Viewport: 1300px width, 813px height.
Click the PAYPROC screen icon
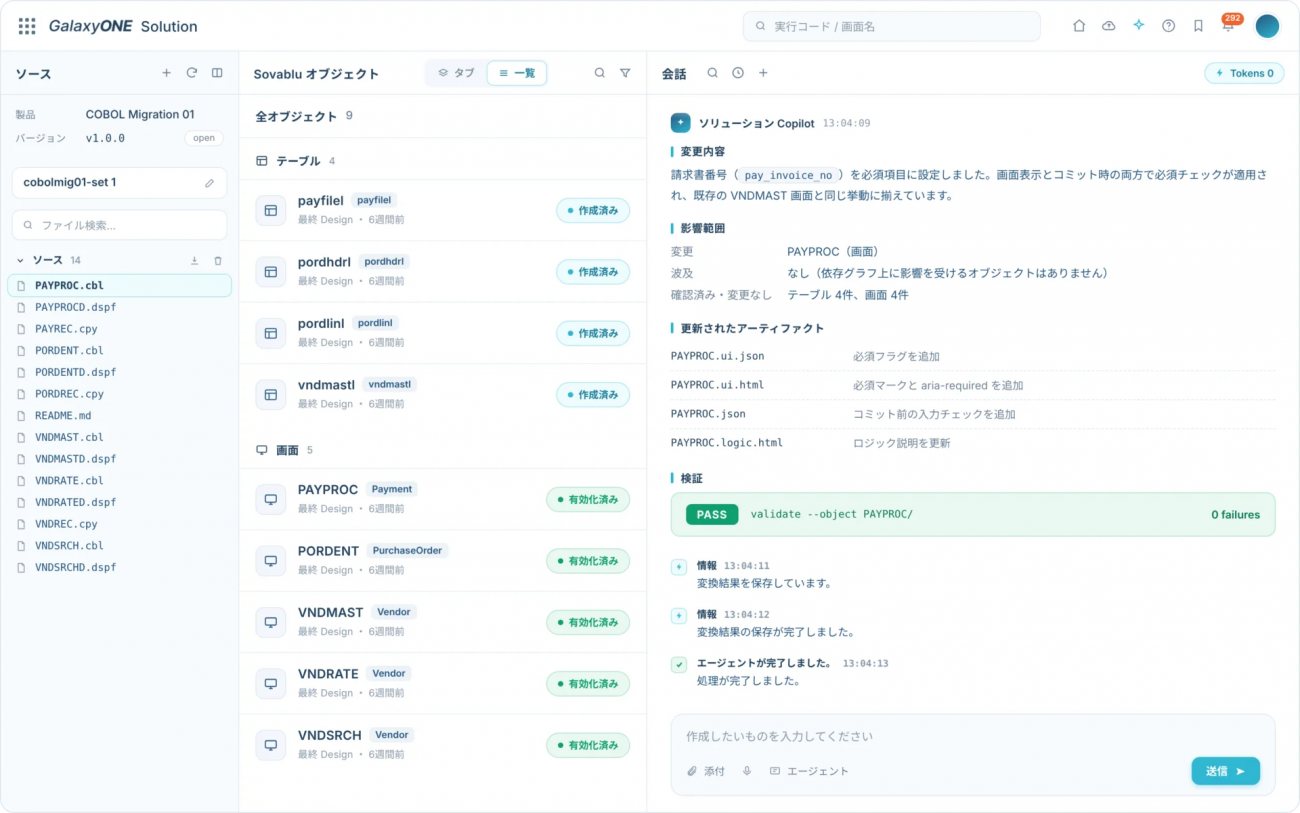point(270,499)
